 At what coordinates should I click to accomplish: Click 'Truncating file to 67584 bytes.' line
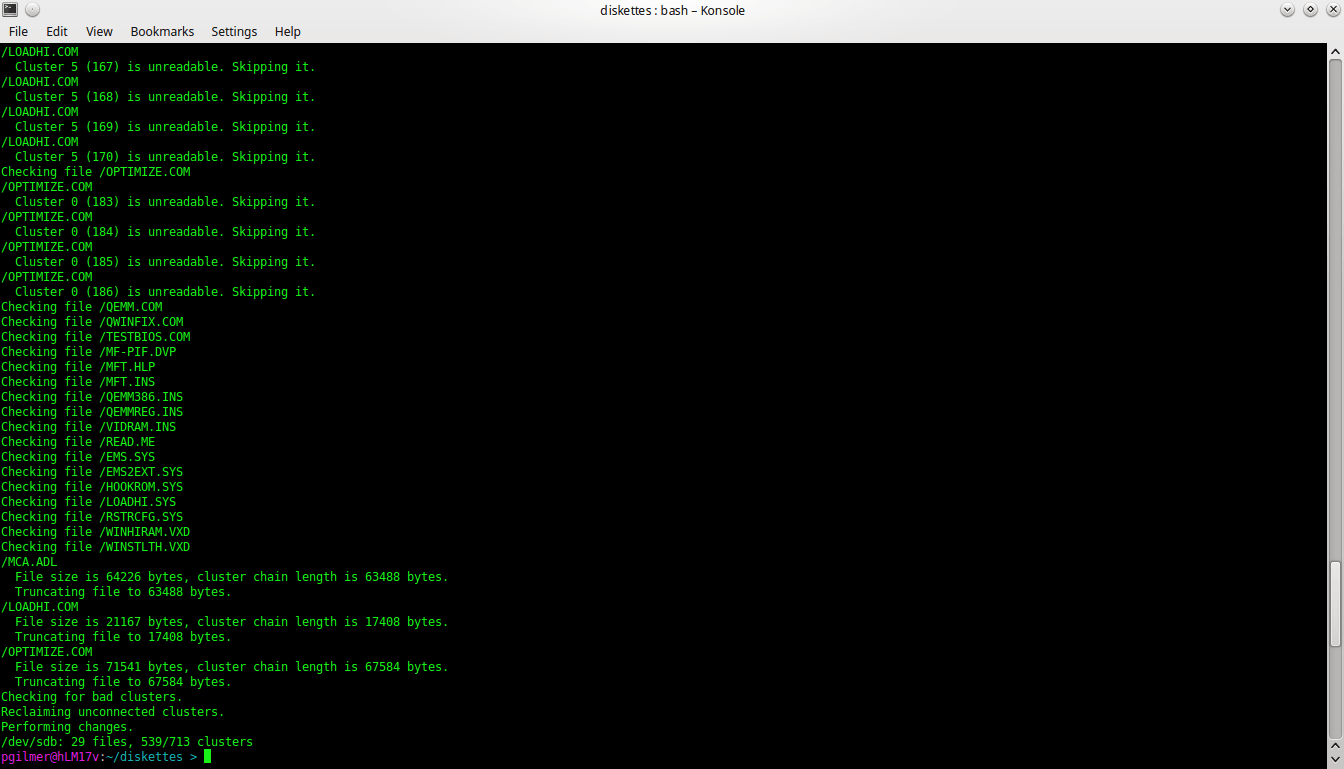click(x=123, y=682)
